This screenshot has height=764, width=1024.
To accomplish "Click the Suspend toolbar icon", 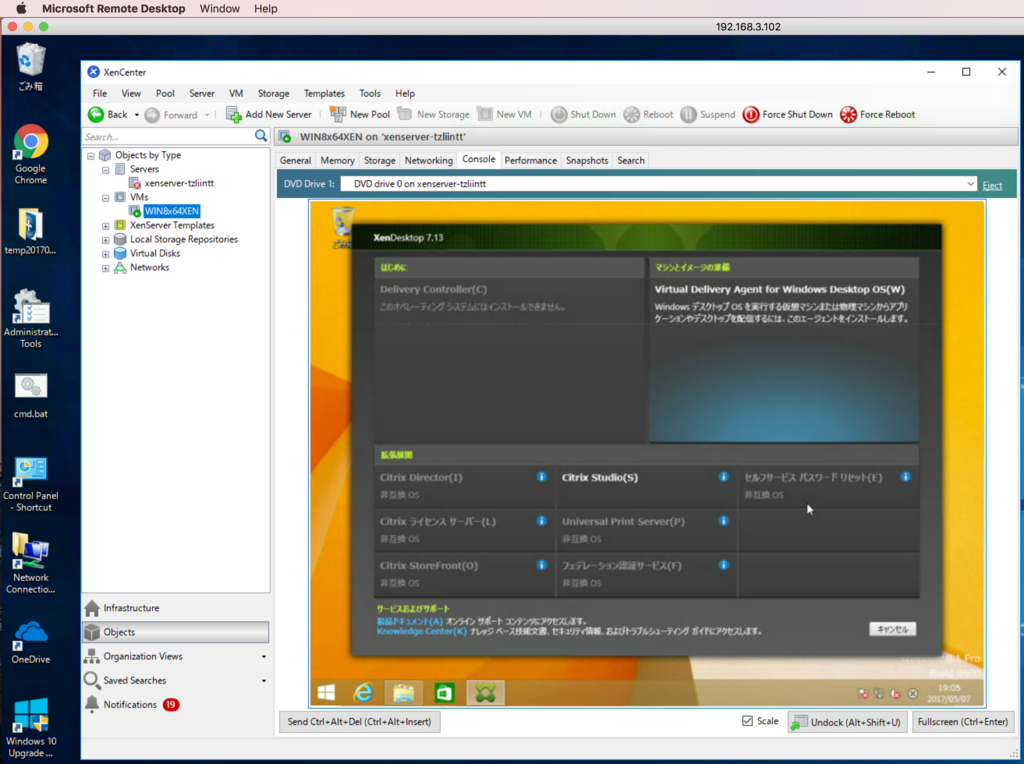I will 688,115.
